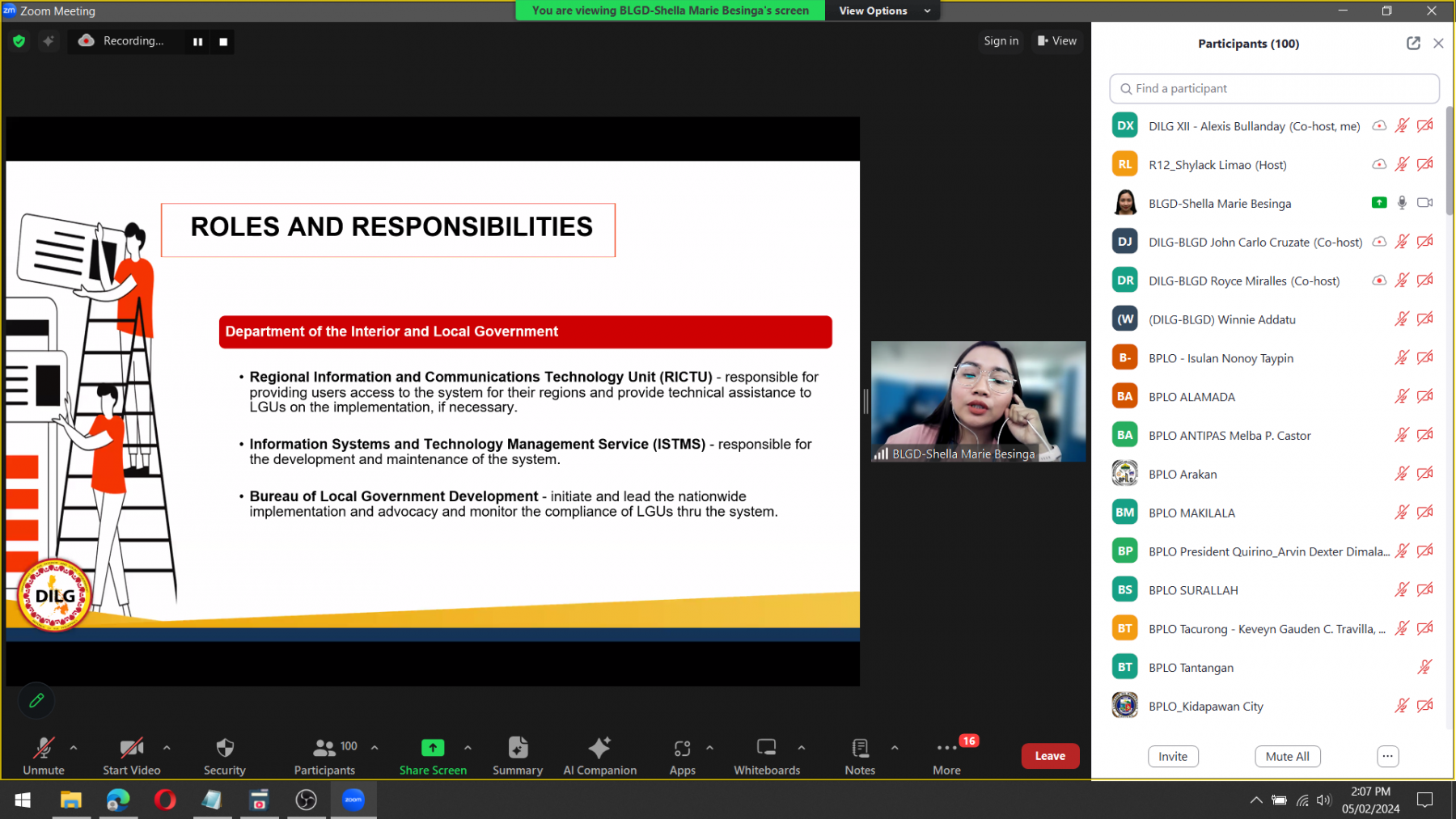Screen dimensions: 1456x819
Task: Expand audio options arrow next to Unmute
Action: (x=74, y=748)
